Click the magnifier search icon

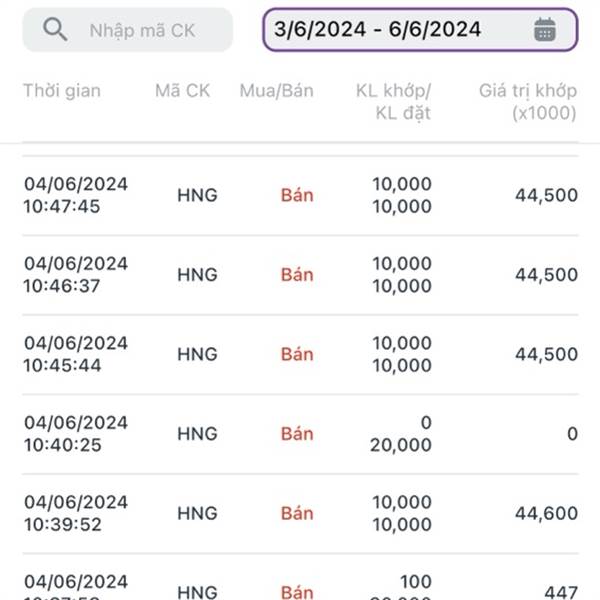tap(55, 29)
